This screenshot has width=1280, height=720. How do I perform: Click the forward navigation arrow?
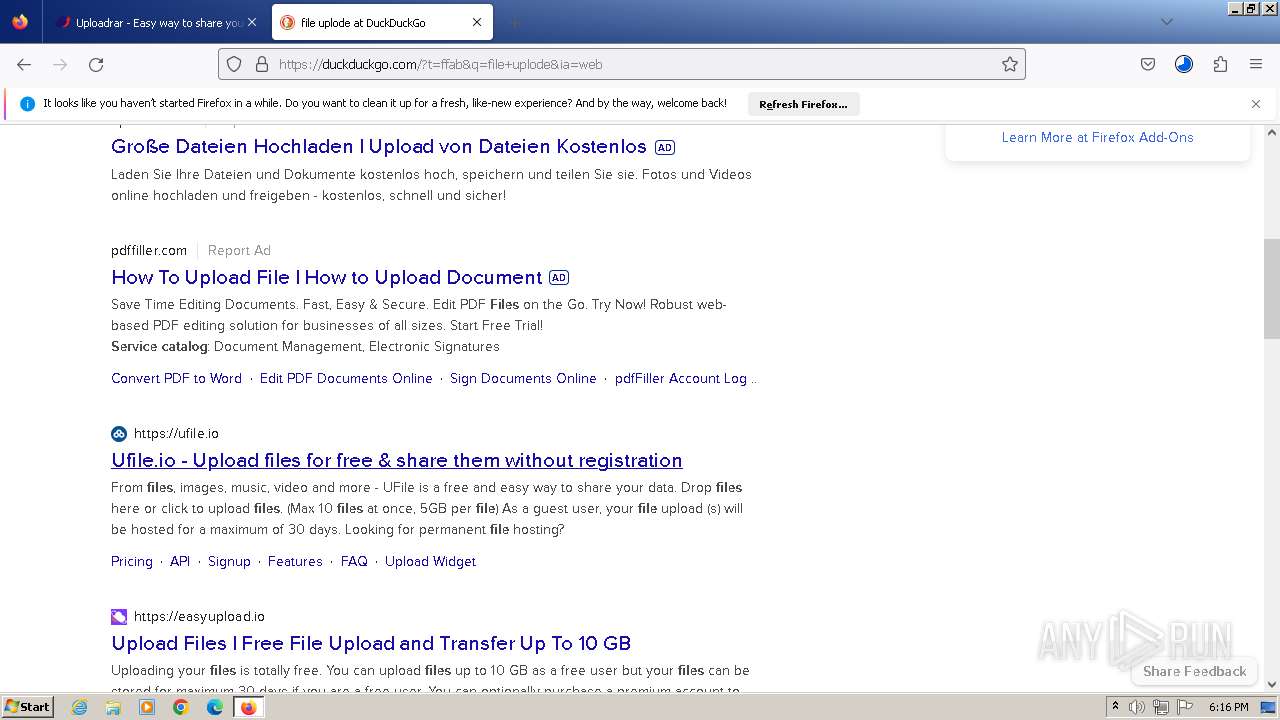[60, 64]
